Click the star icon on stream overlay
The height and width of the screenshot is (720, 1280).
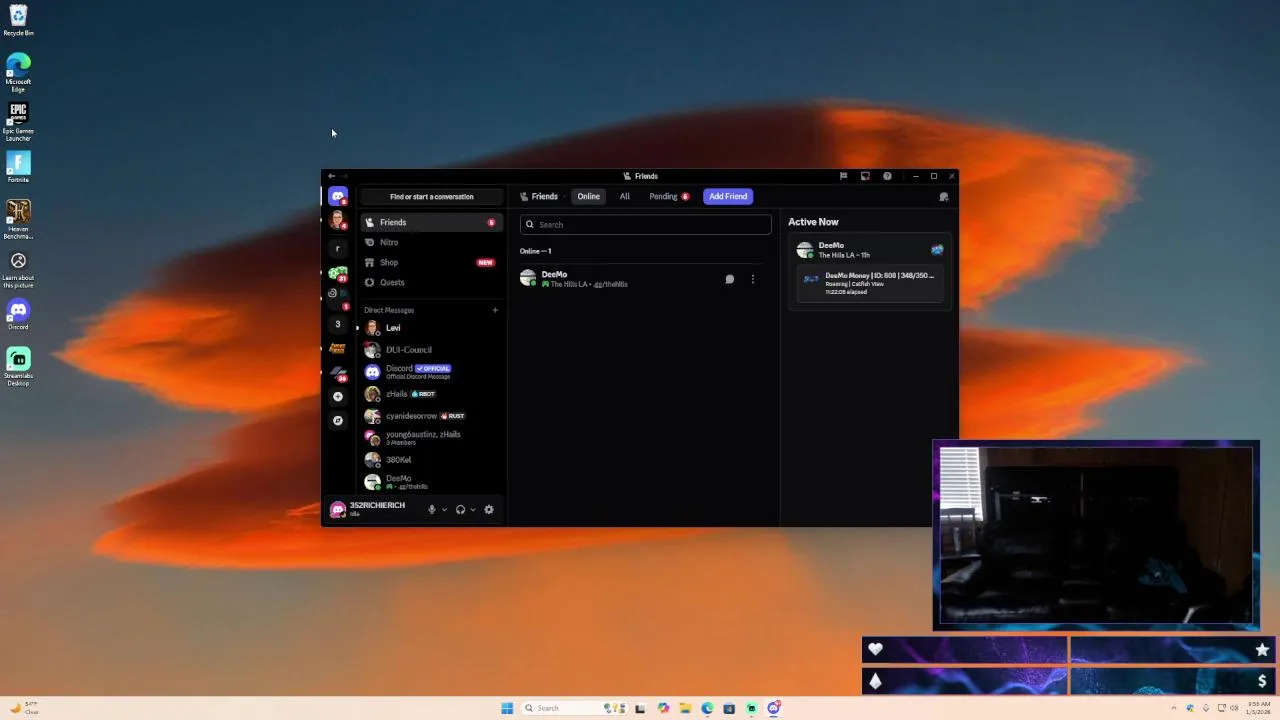coord(1262,650)
